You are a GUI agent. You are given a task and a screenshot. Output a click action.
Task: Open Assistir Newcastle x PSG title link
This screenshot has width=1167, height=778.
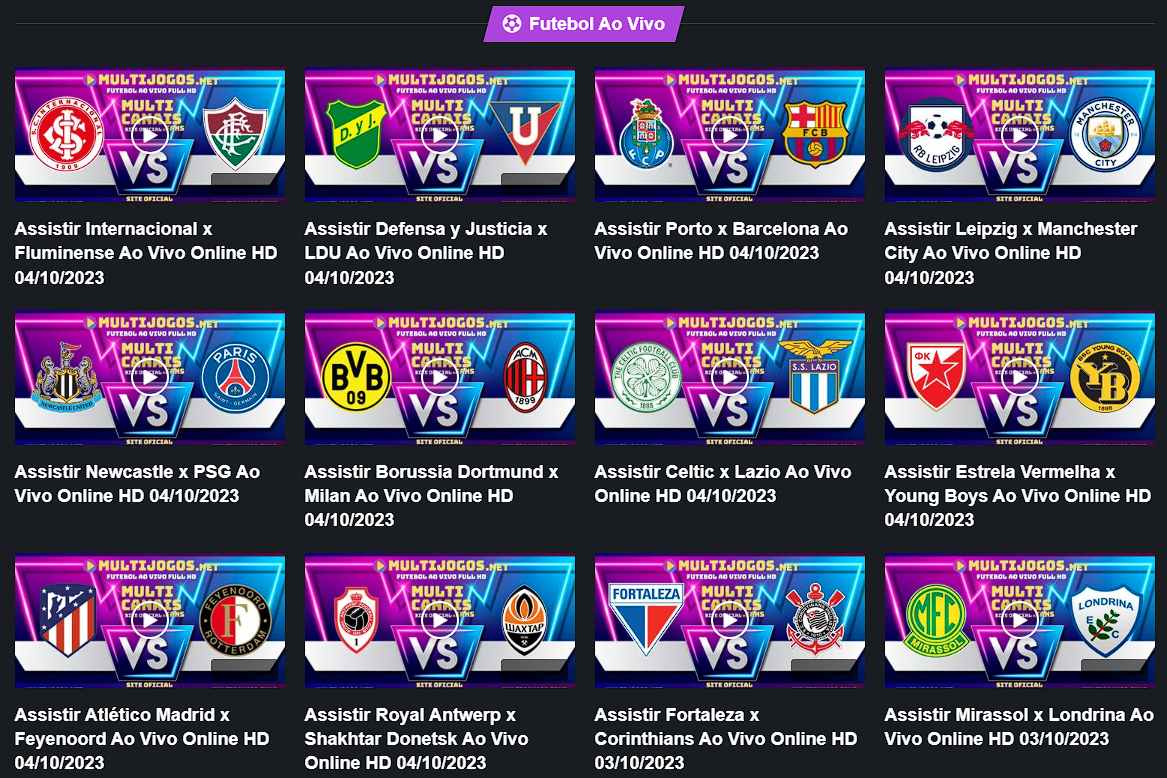[138, 483]
